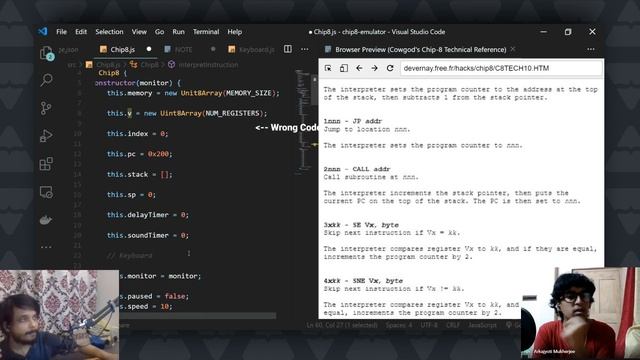Open the Go menu
This screenshot has width=640, height=360.
[x=160, y=31]
